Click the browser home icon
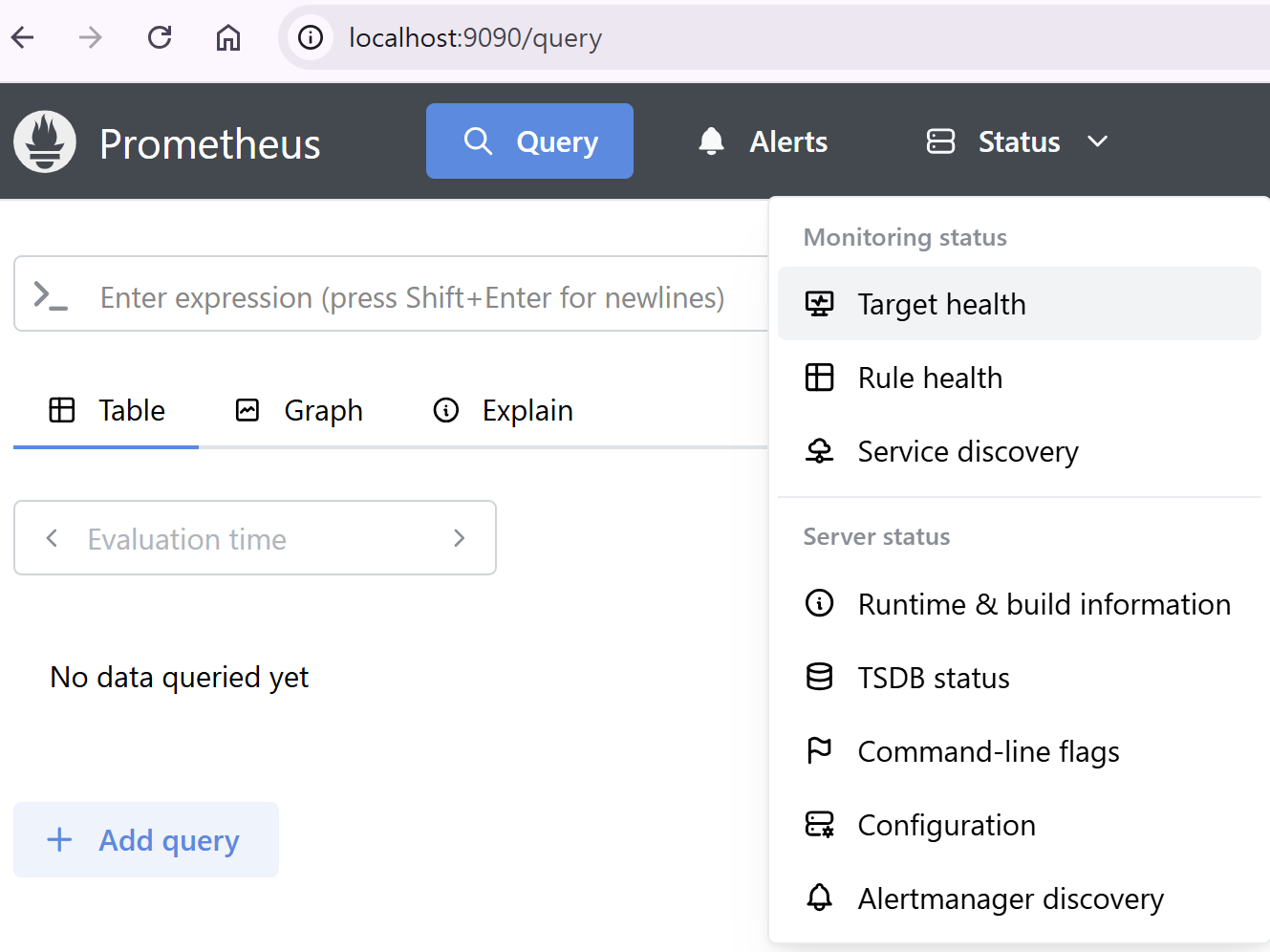 [x=228, y=37]
